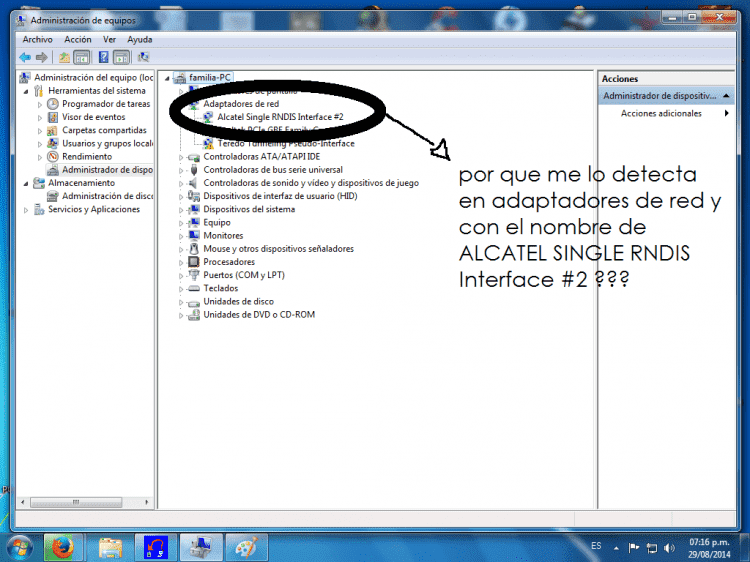Click the Procesadores chip icon
This screenshot has height=562, width=750.
(193, 262)
